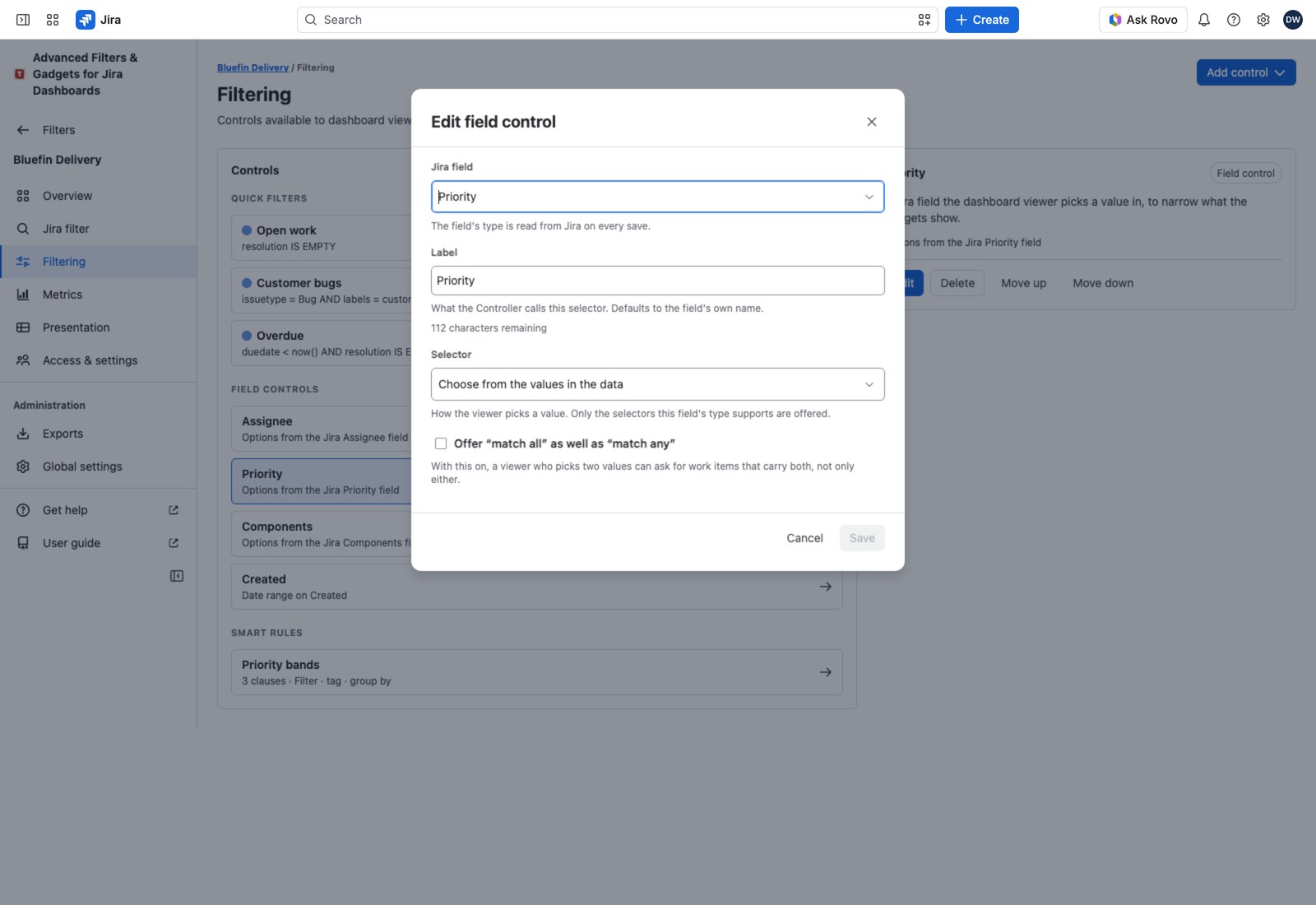
Task: Click Move up button
Action: pos(1024,283)
